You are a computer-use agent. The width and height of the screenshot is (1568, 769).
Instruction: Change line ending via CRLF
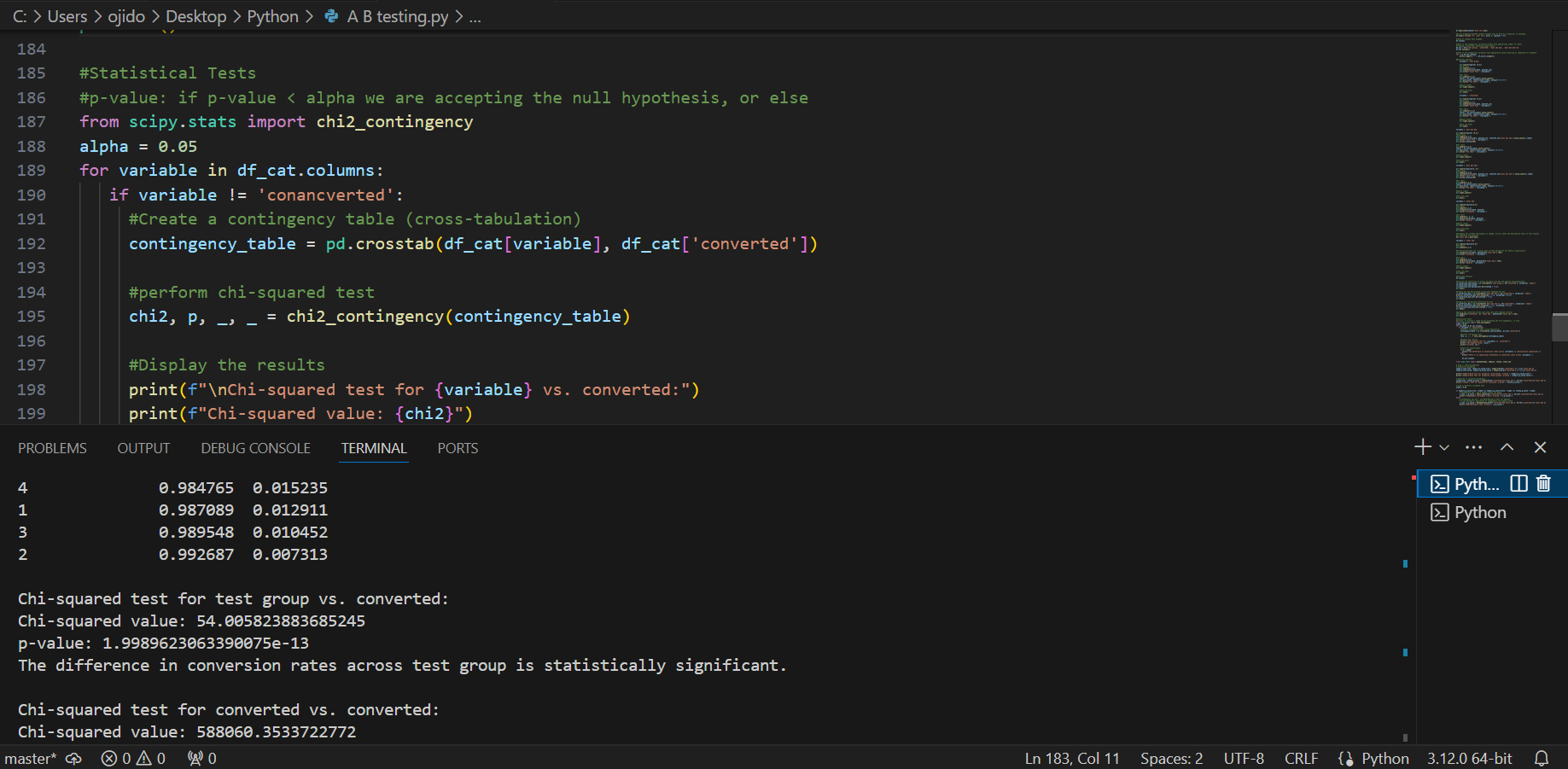click(1301, 758)
